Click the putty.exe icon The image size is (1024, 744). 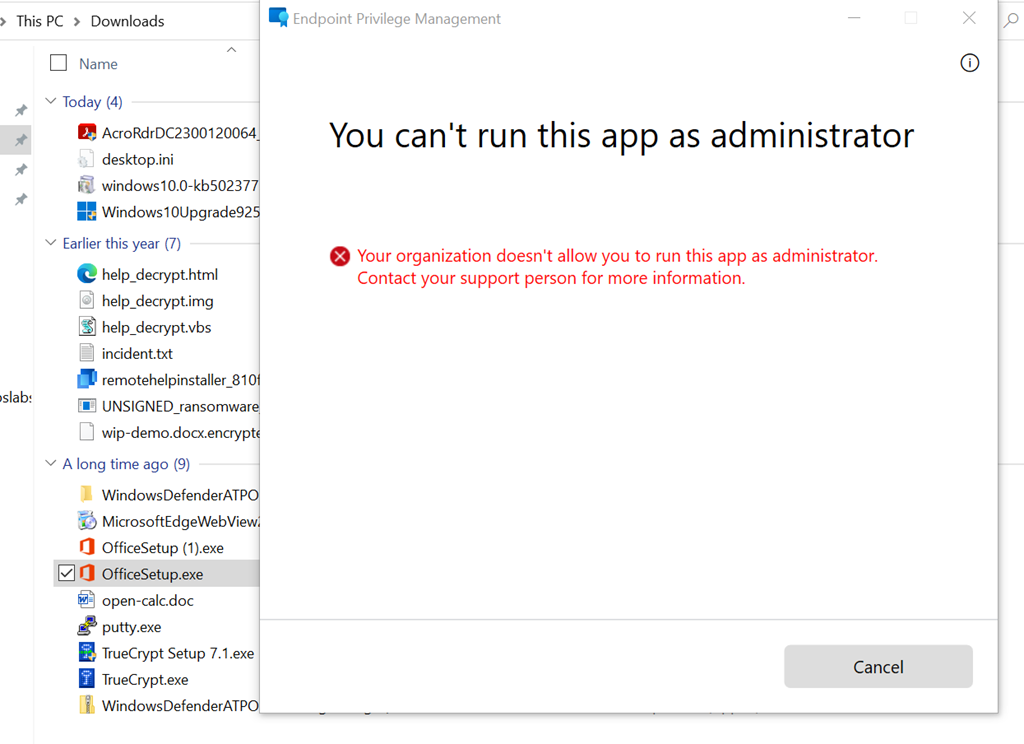(x=86, y=627)
